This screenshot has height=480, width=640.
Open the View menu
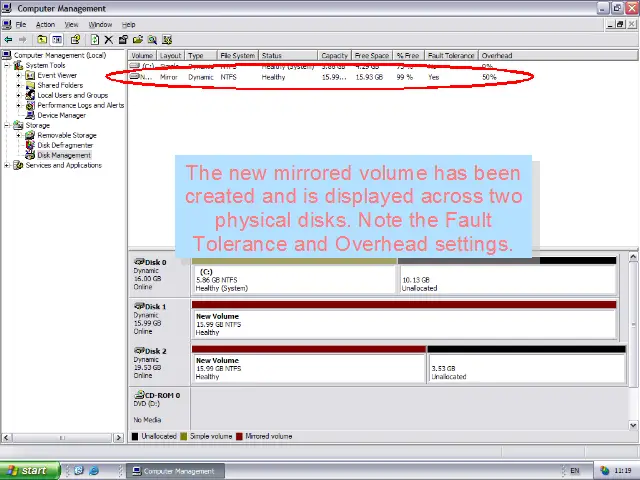71,24
